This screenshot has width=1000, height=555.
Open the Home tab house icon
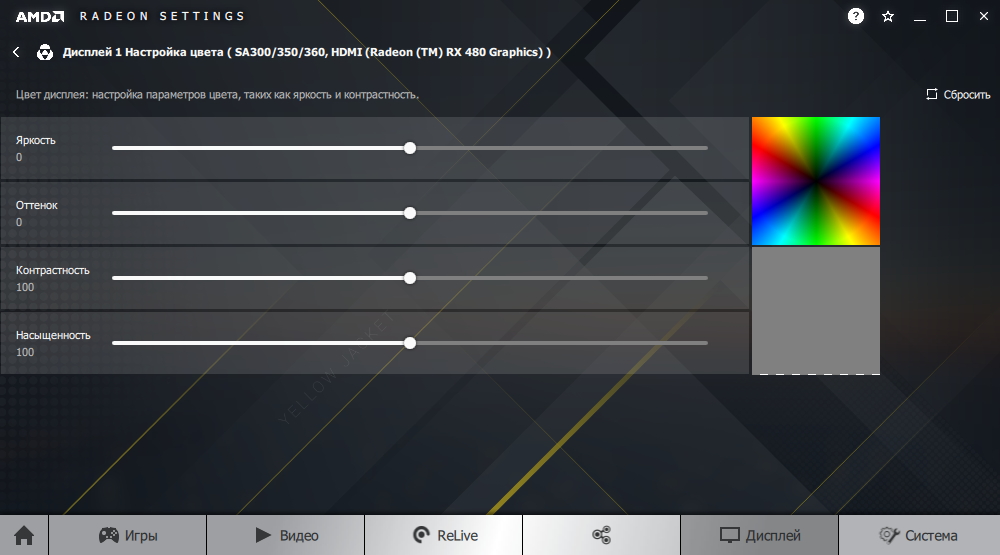[x=24, y=535]
